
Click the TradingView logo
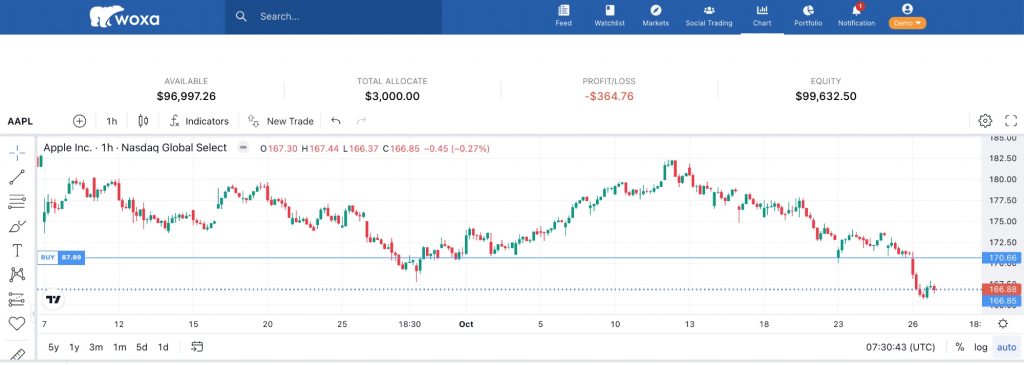point(54,300)
